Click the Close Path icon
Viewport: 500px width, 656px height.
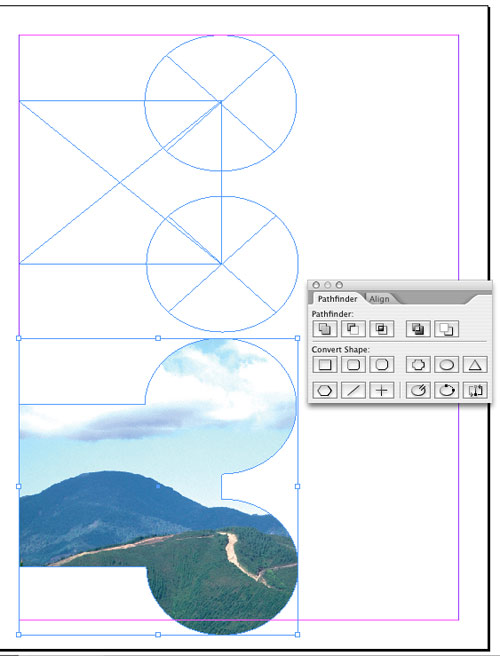click(446, 390)
